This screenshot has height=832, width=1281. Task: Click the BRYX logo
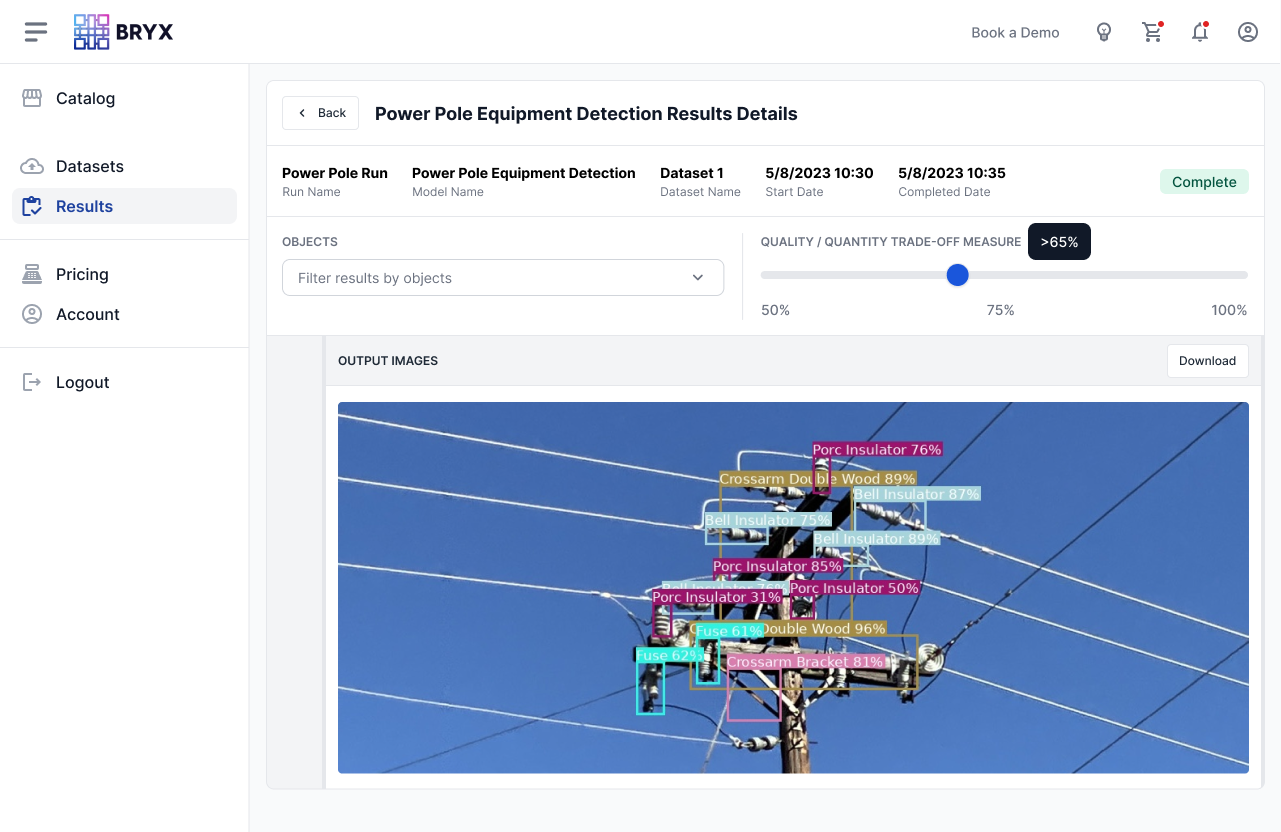(x=124, y=32)
